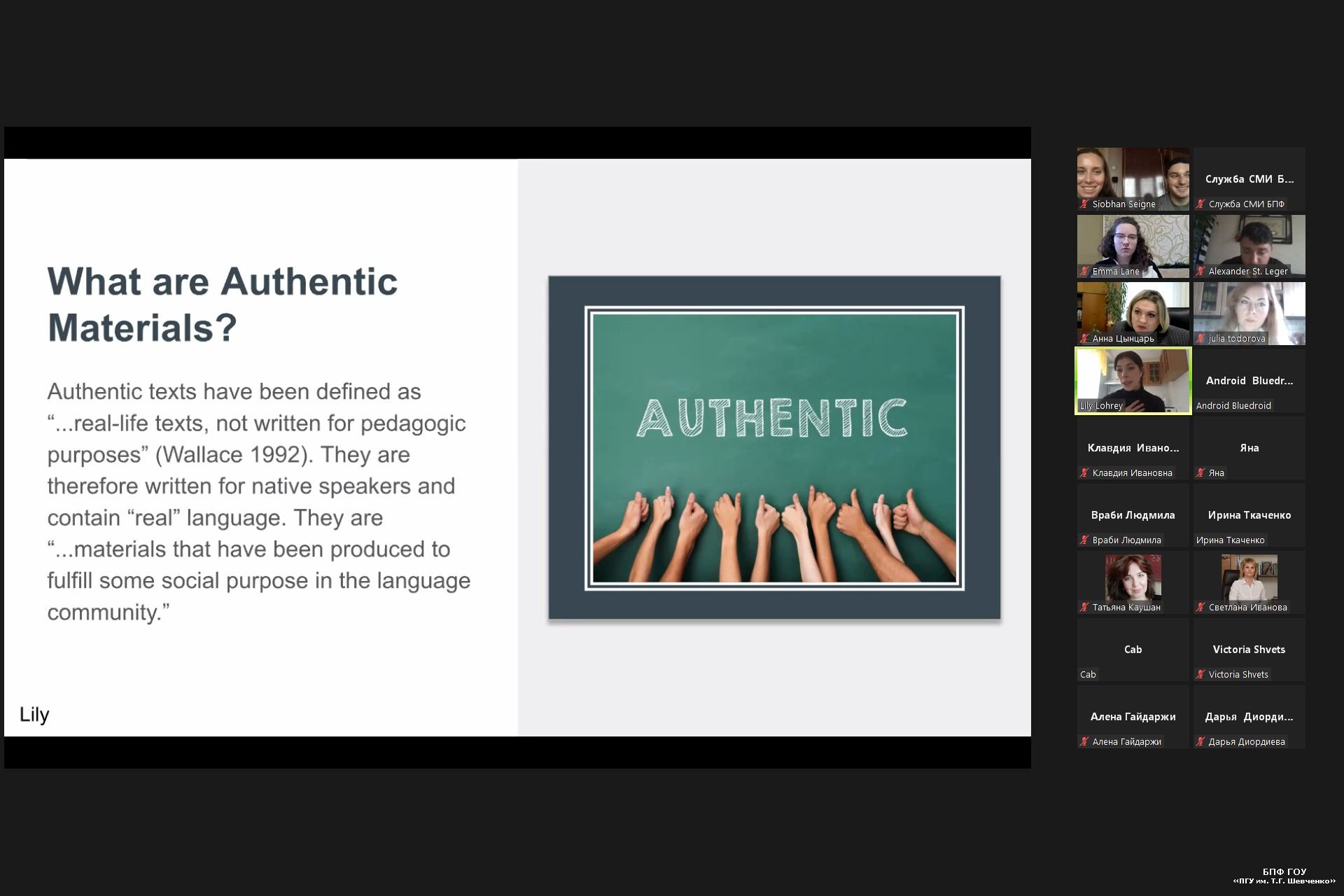
Task: Select Lily Lohrey's highlighted speaker tile
Action: pos(1133,381)
